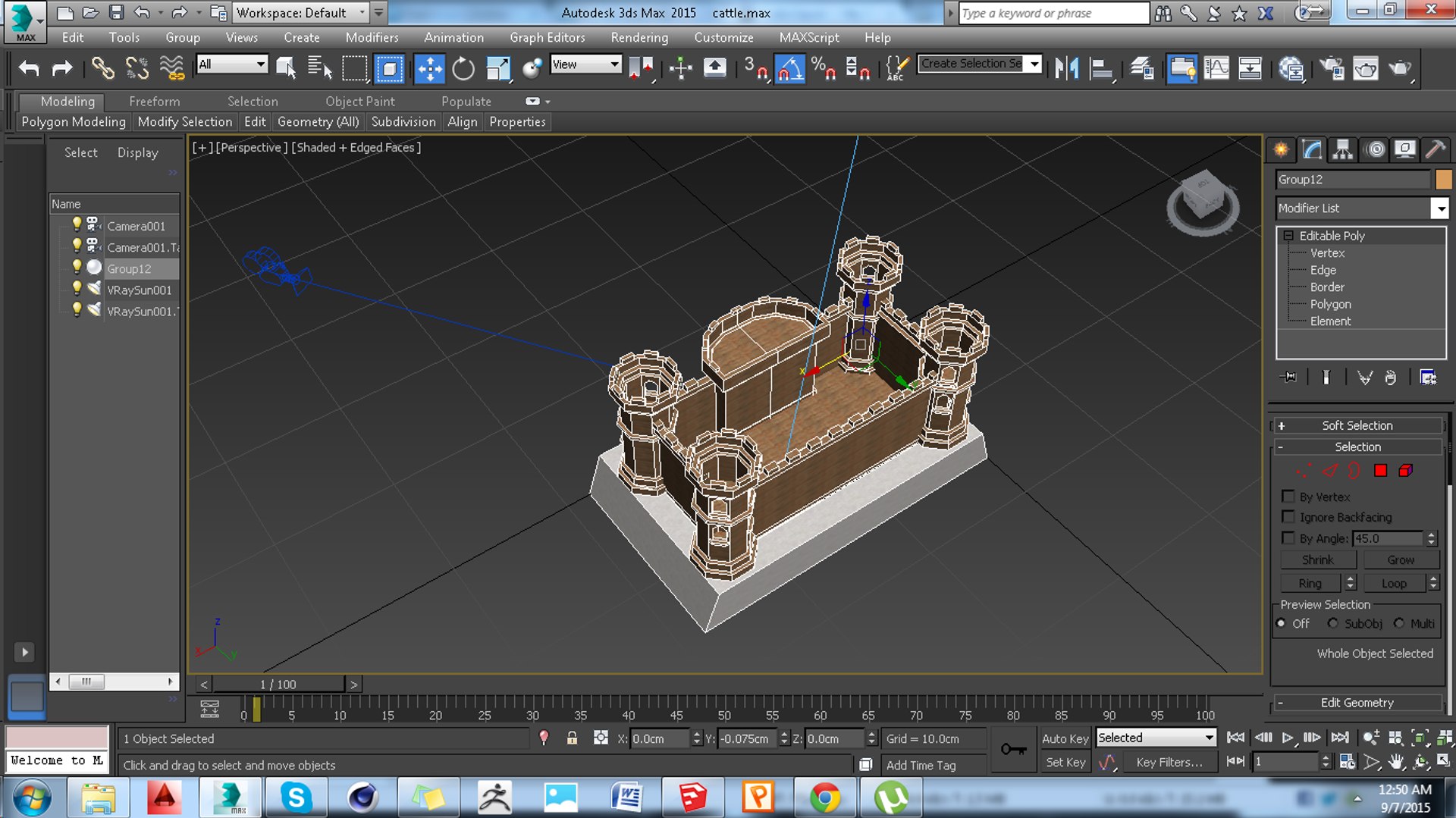
Task: Activate the Select and Move tool
Action: click(x=429, y=69)
